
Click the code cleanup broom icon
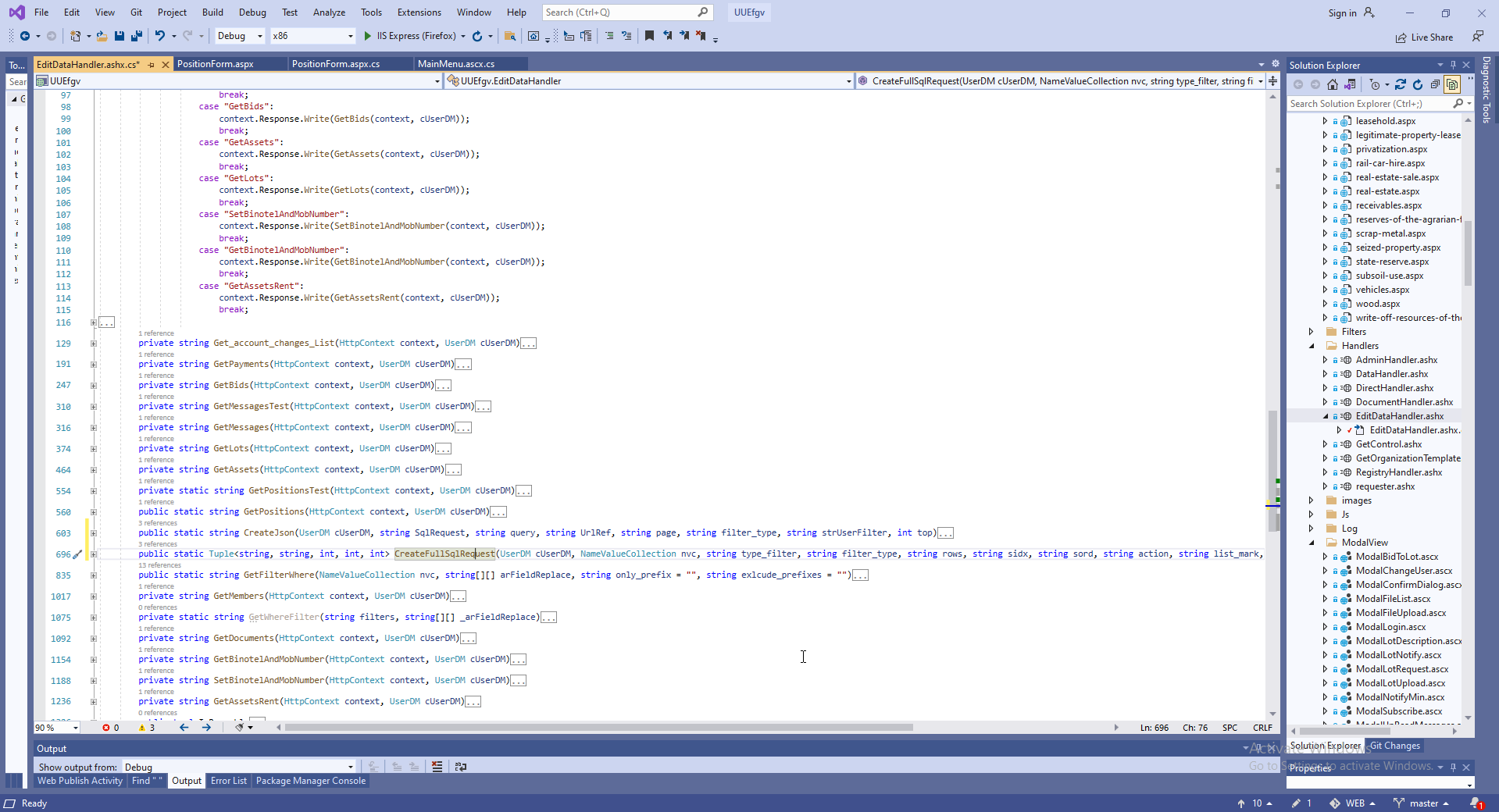click(x=240, y=727)
